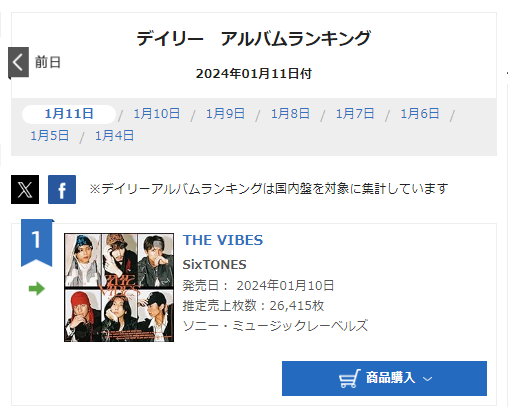Switch to the 1月9日 ranking
Viewport: 508px width, 407px height.
pyautogui.click(x=225, y=114)
